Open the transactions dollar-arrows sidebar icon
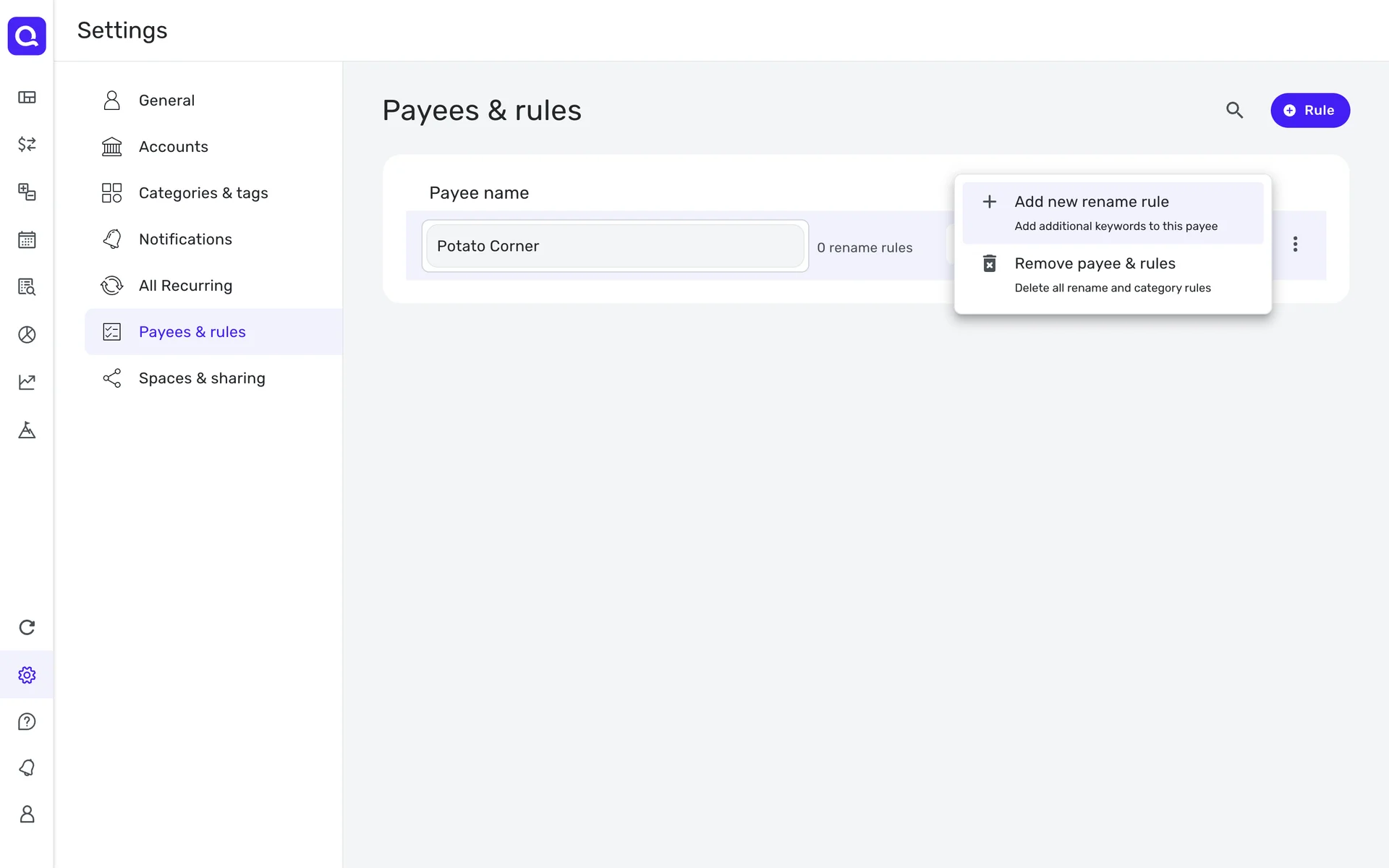 [x=27, y=144]
